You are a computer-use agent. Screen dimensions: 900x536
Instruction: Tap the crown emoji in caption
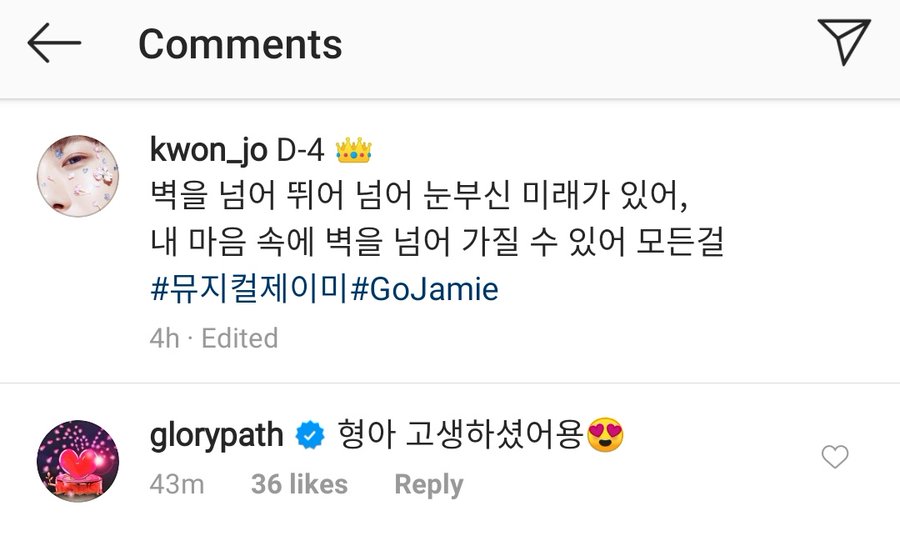tap(354, 150)
